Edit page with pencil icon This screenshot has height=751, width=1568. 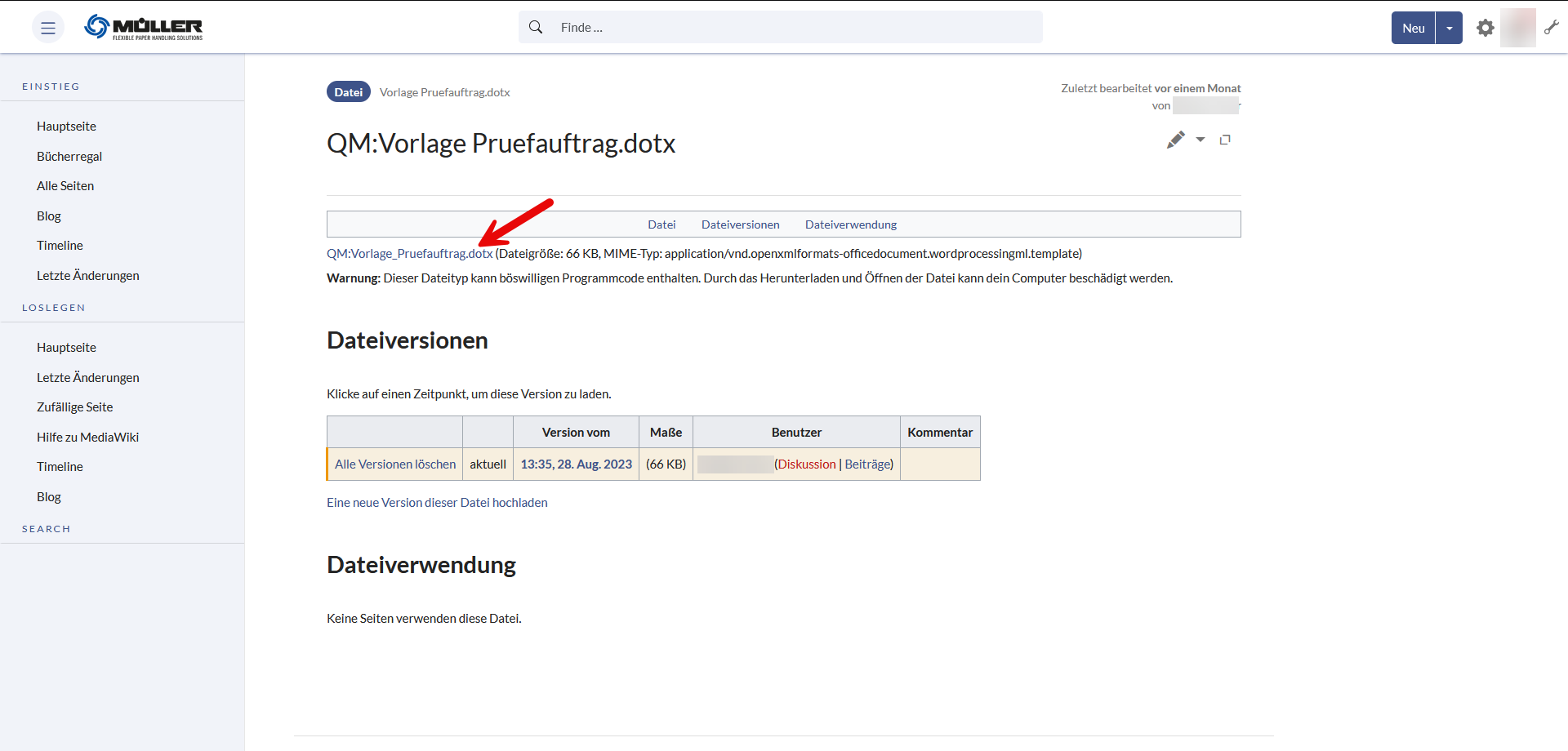pos(1175,140)
